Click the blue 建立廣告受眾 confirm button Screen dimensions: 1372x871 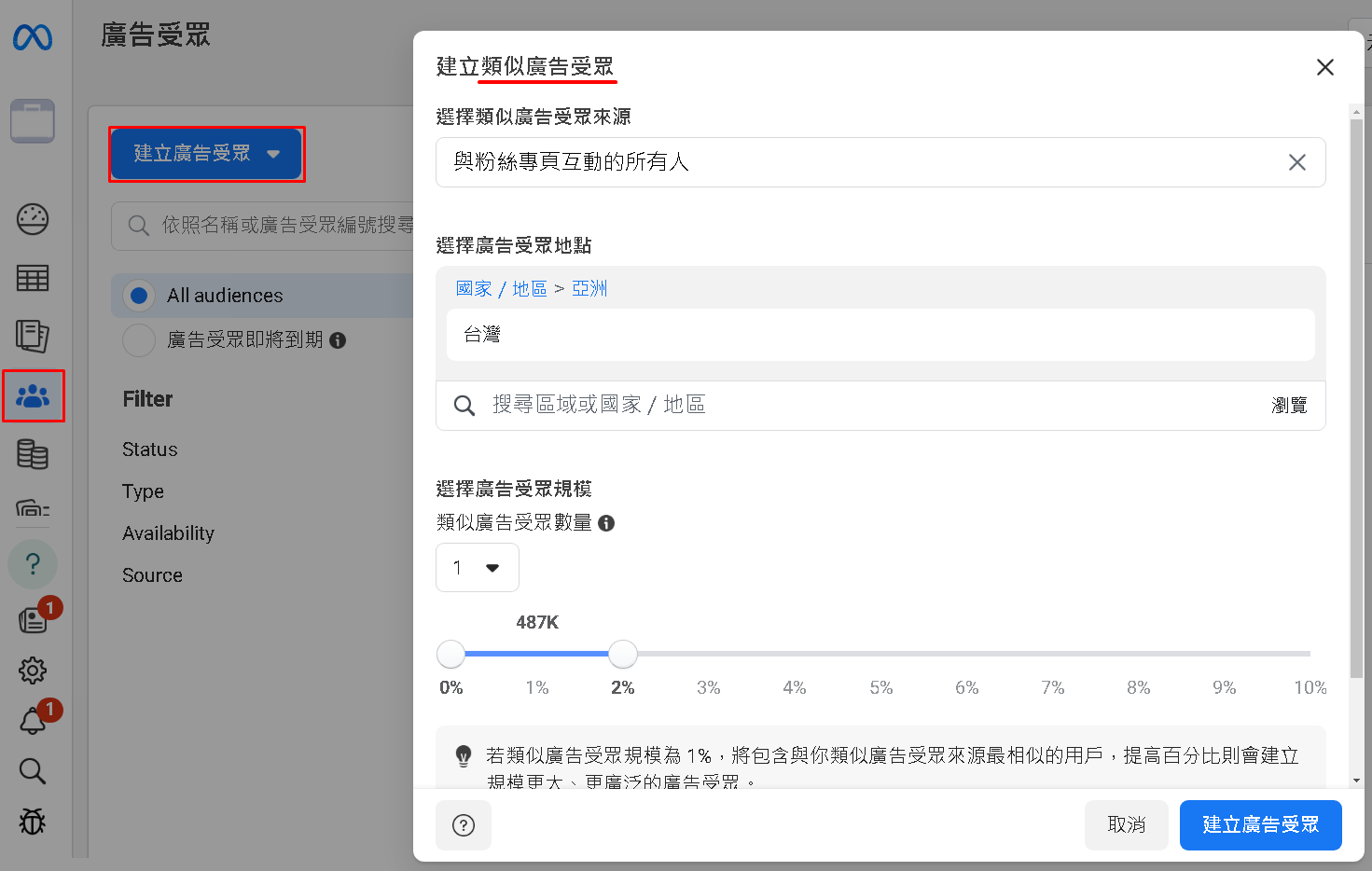click(1261, 825)
